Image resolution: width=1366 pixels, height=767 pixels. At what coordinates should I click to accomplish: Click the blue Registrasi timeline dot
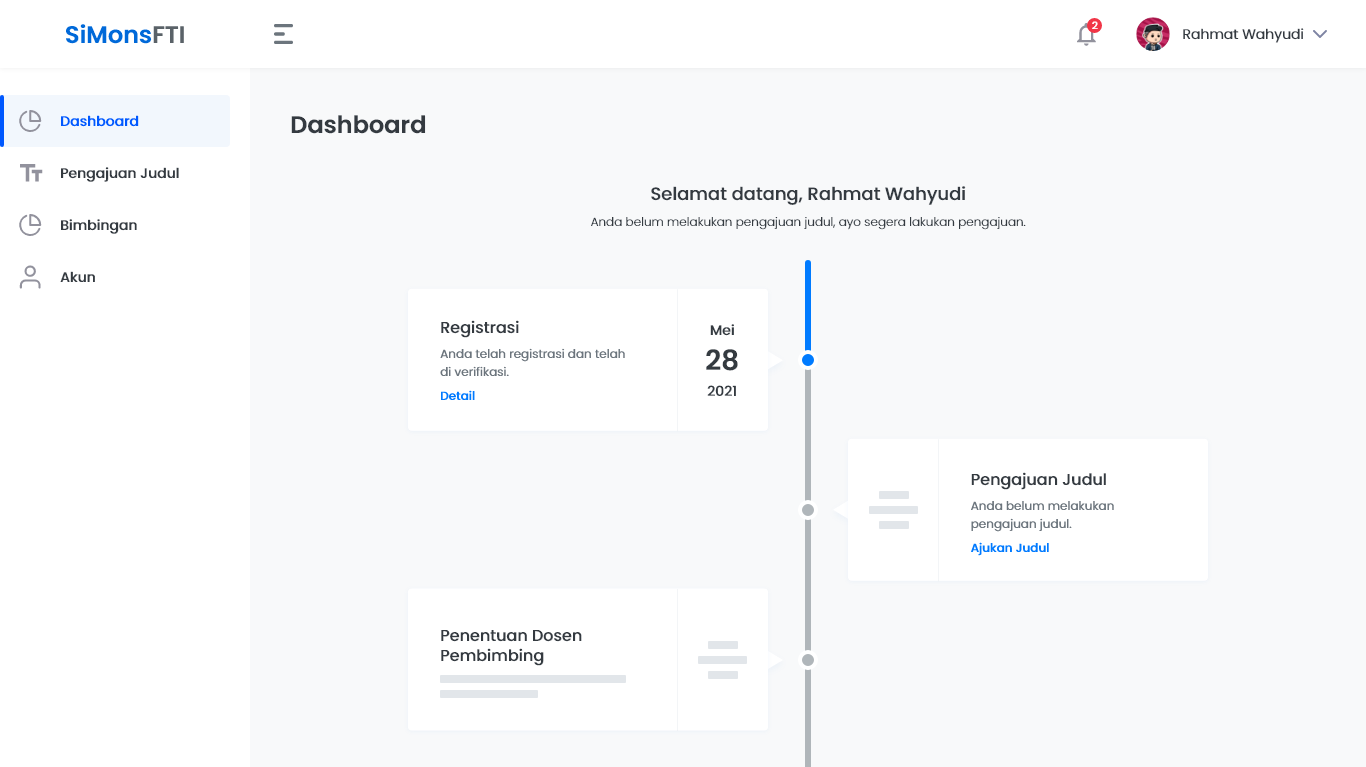pos(808,360)
